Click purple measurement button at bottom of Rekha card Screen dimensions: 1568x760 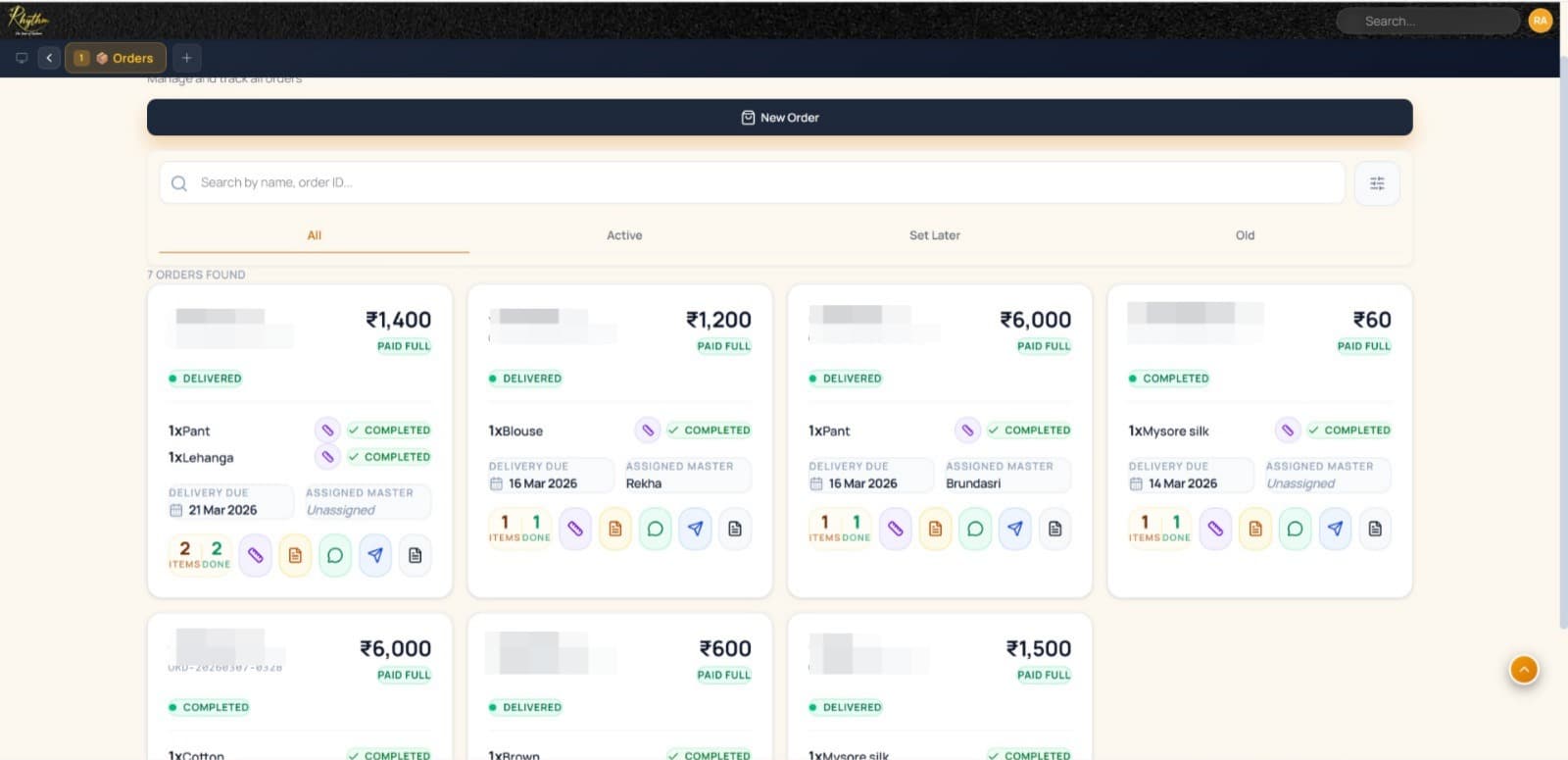(575, 530)
